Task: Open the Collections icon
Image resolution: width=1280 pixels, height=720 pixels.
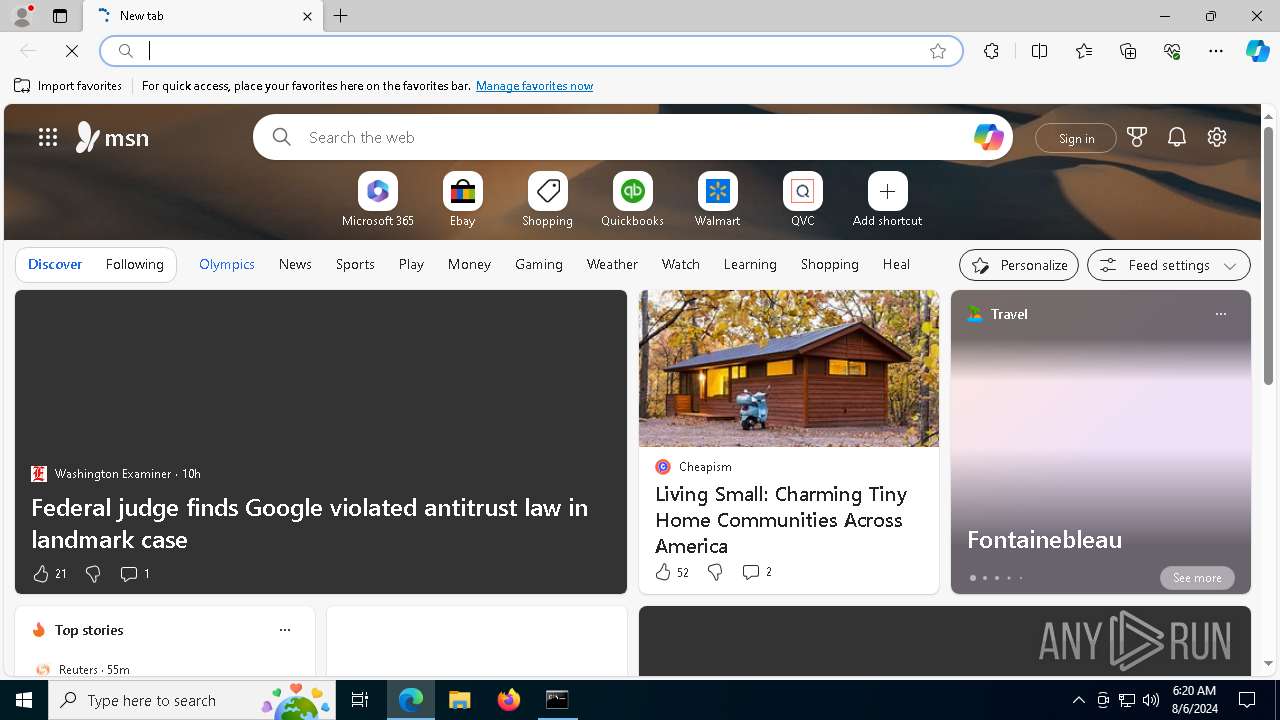Action: (1128, 51)
